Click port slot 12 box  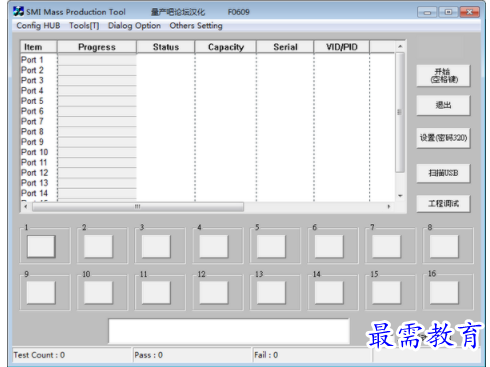[214, 292]
